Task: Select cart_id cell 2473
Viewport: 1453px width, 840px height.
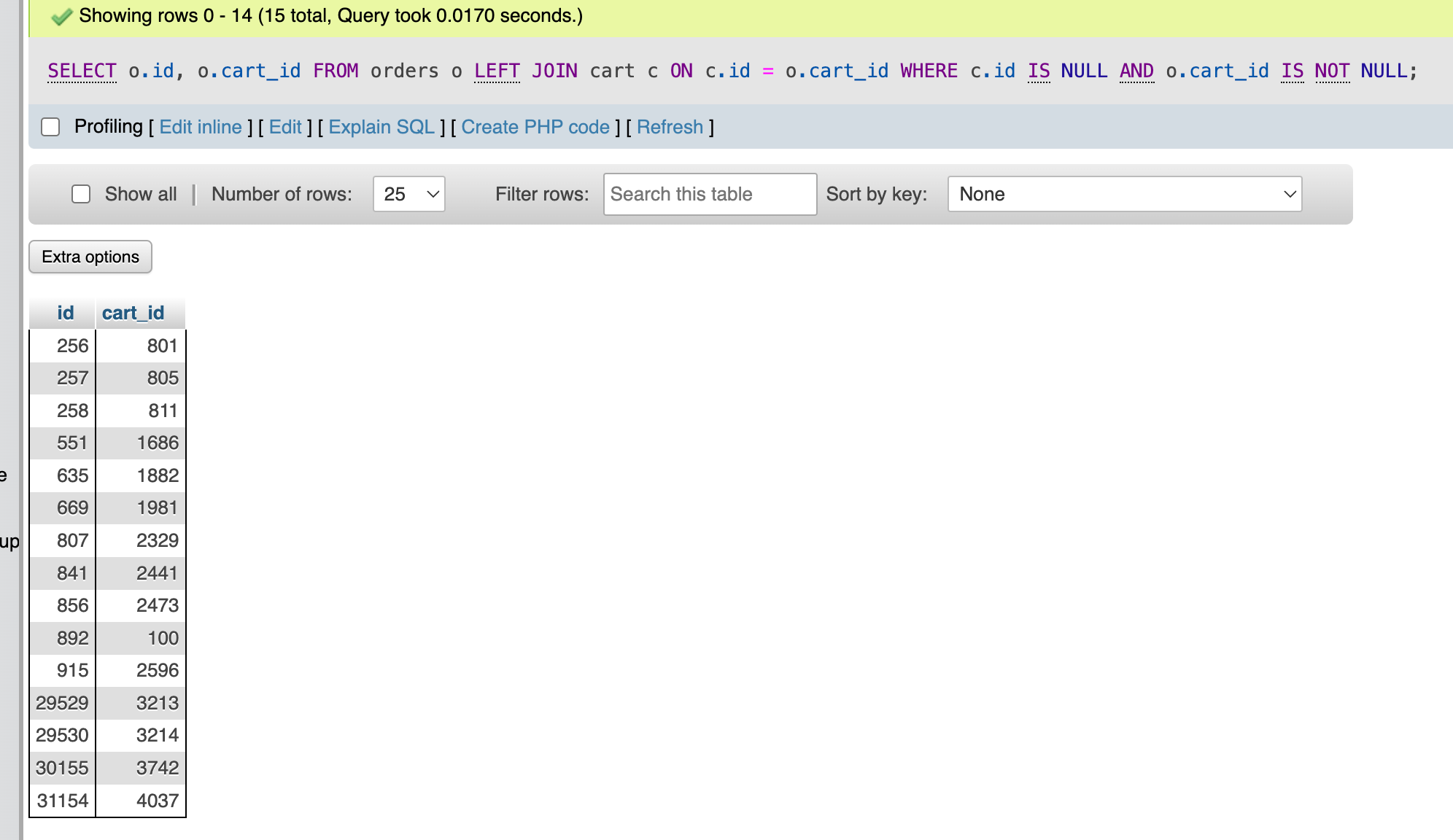Action: (x=141, y=605)
